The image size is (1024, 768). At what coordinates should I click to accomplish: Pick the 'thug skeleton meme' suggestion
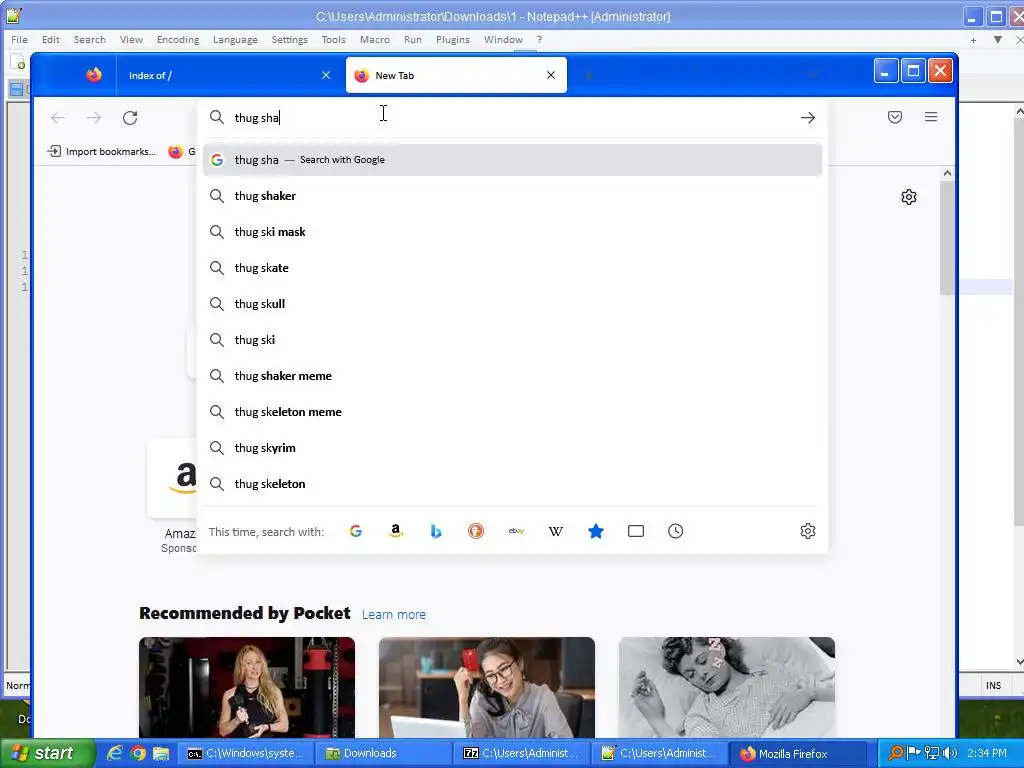point(512,411)
